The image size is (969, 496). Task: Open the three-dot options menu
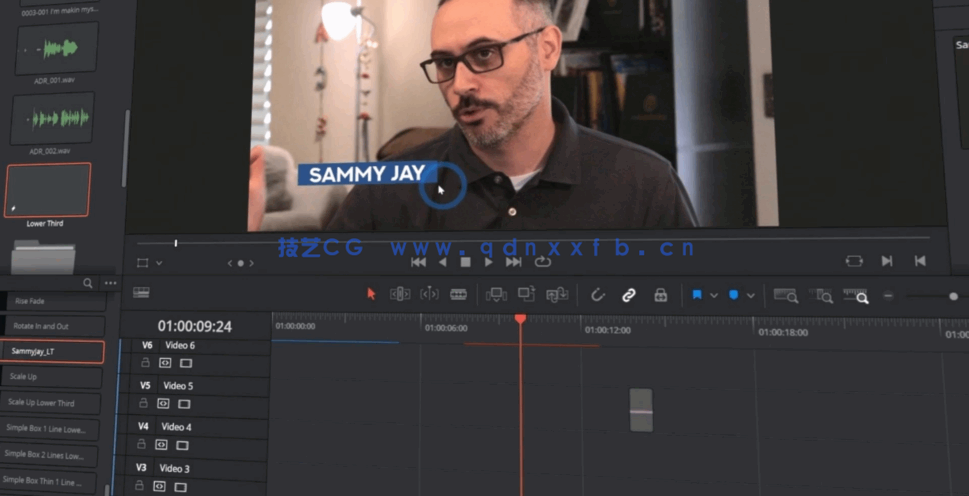pos(111,283)
